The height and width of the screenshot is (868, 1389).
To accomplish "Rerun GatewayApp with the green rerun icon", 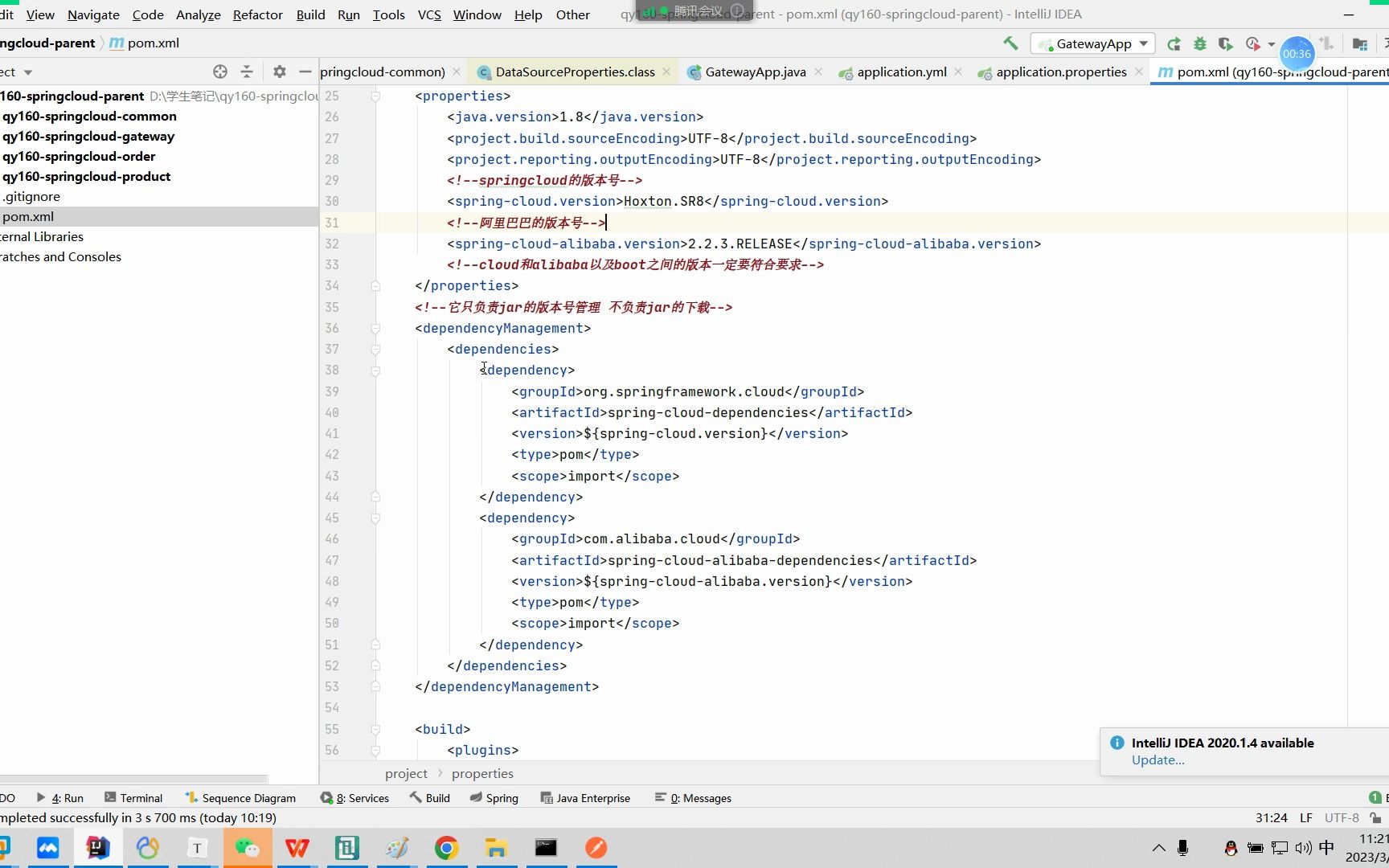I will coord(1174,43).
